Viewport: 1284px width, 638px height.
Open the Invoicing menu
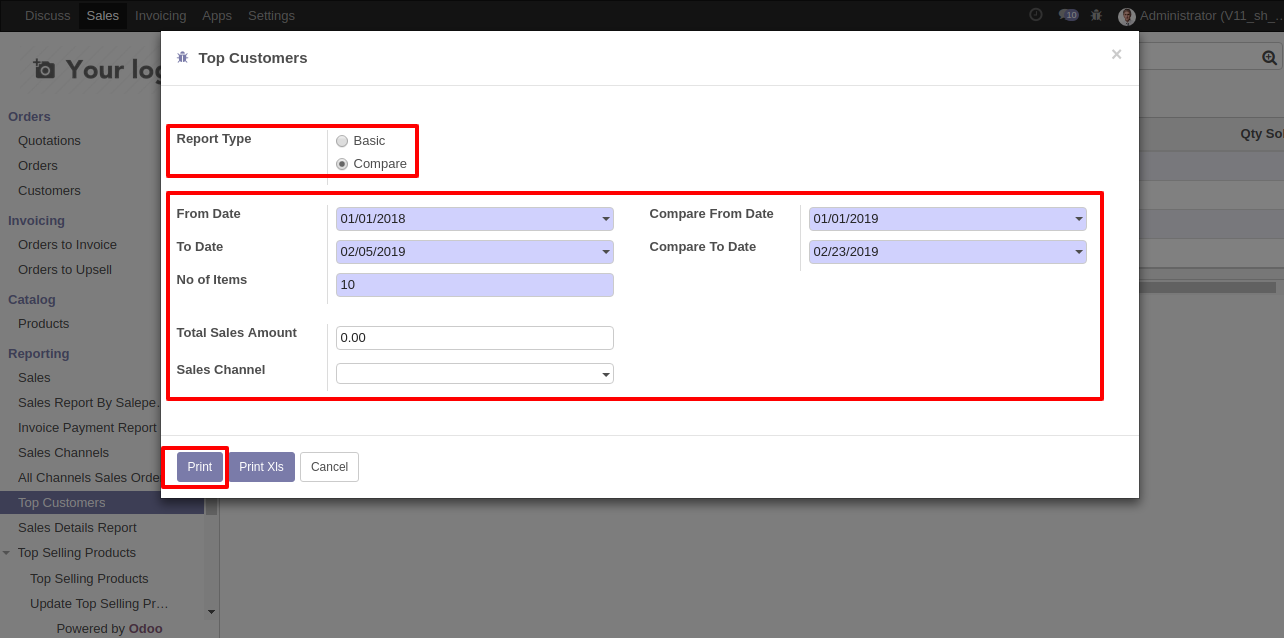(x=160, y=16)
